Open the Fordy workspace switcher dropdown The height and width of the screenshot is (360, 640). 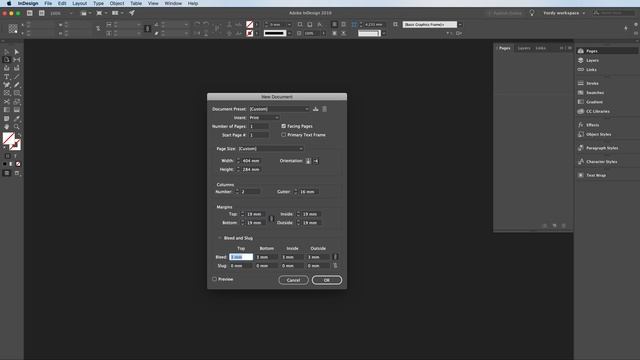(564, 13)
